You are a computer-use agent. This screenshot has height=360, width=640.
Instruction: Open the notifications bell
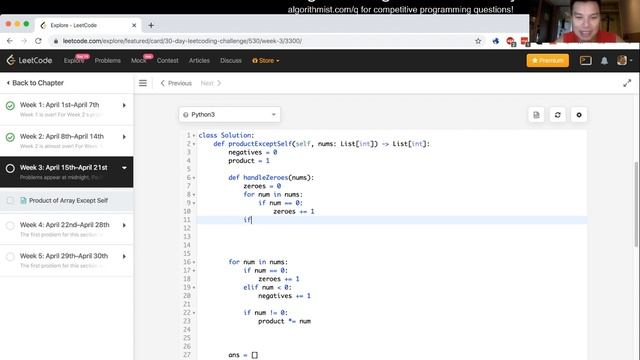[604, 60]
